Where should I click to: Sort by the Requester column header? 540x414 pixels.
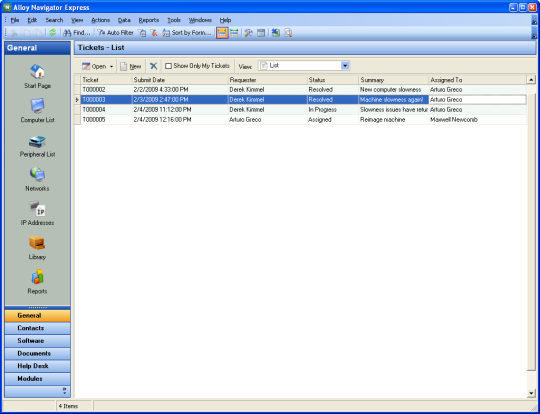(x=268, y=80)
